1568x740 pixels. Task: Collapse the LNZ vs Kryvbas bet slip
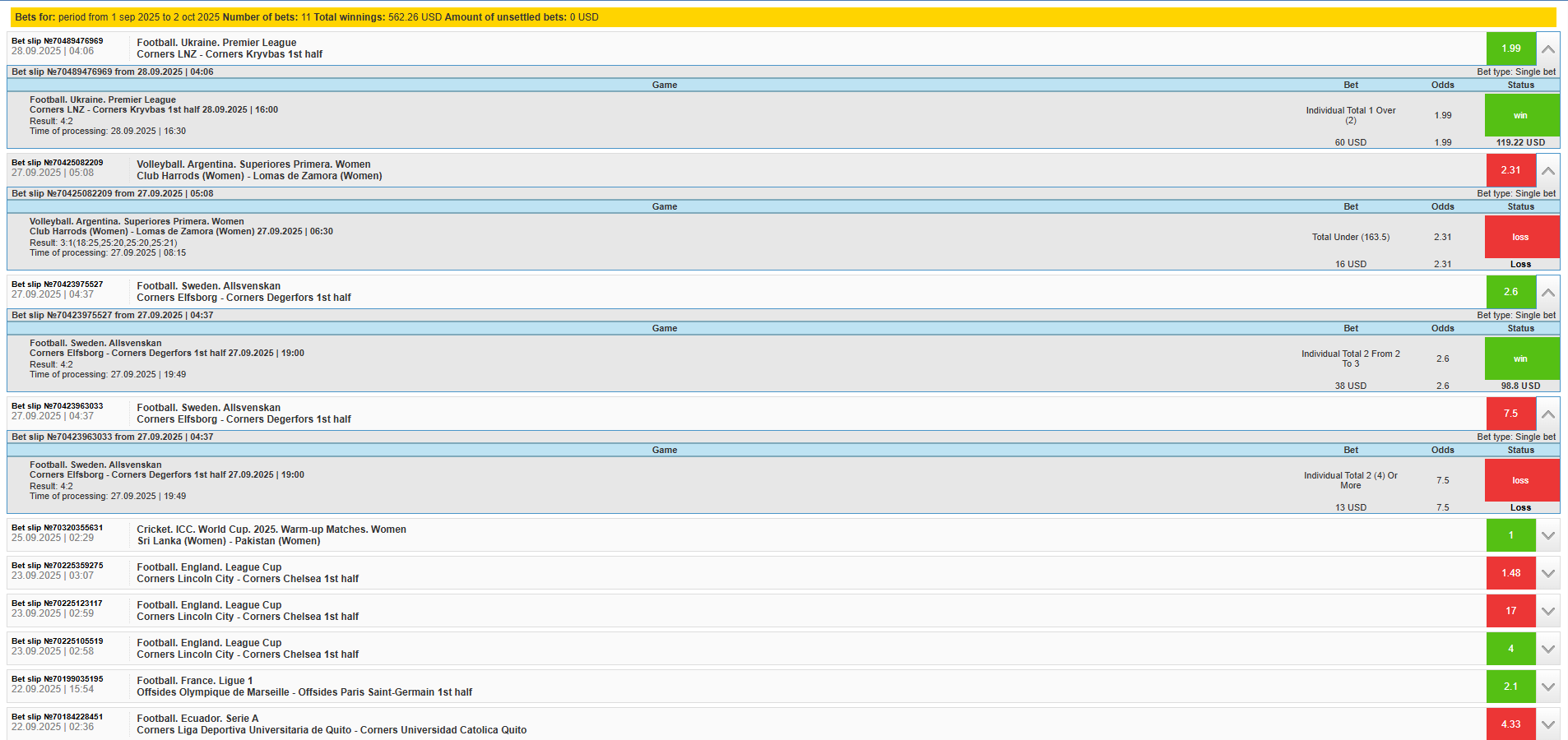click(1547, 49)
